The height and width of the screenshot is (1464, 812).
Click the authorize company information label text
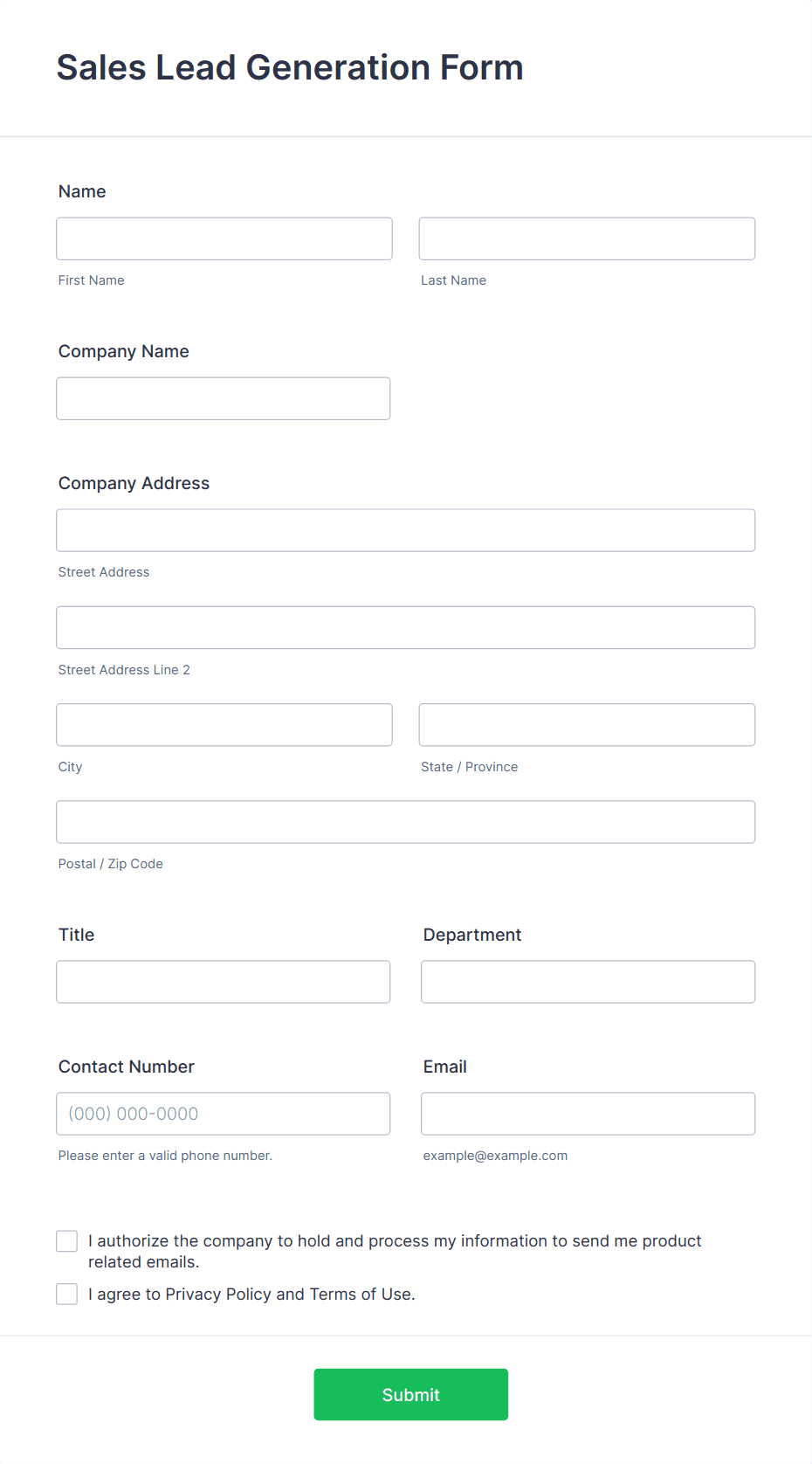395,1251
